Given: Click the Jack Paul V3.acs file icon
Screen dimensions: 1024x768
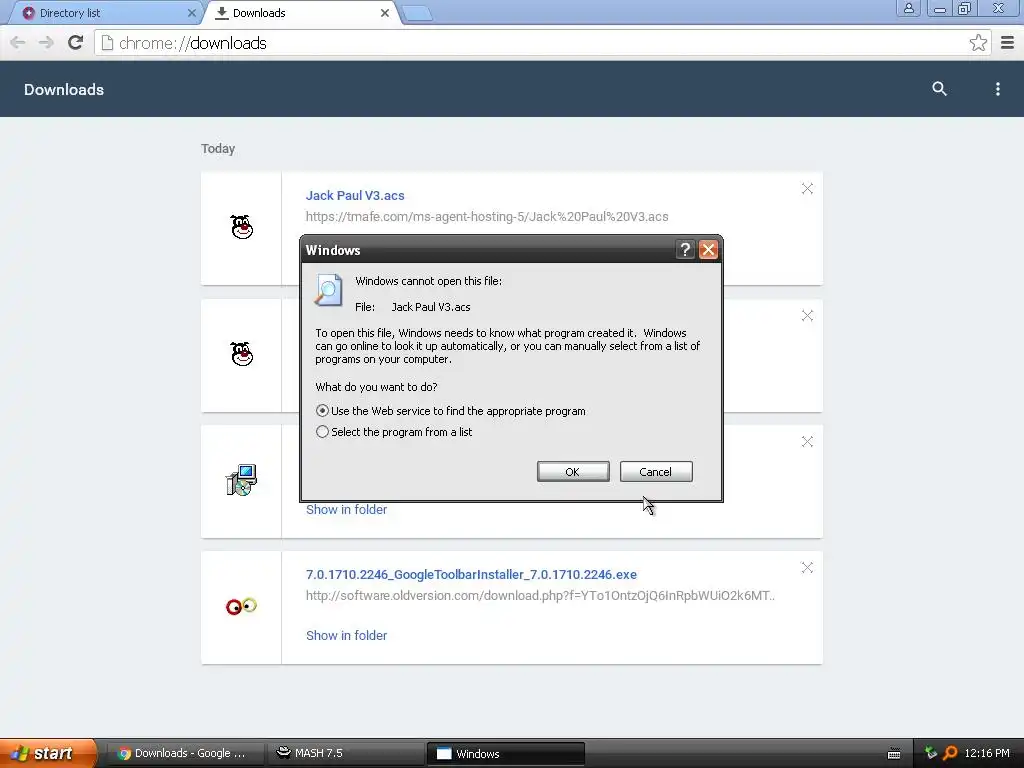Looking at the screenshot, I should coord(242,227).
